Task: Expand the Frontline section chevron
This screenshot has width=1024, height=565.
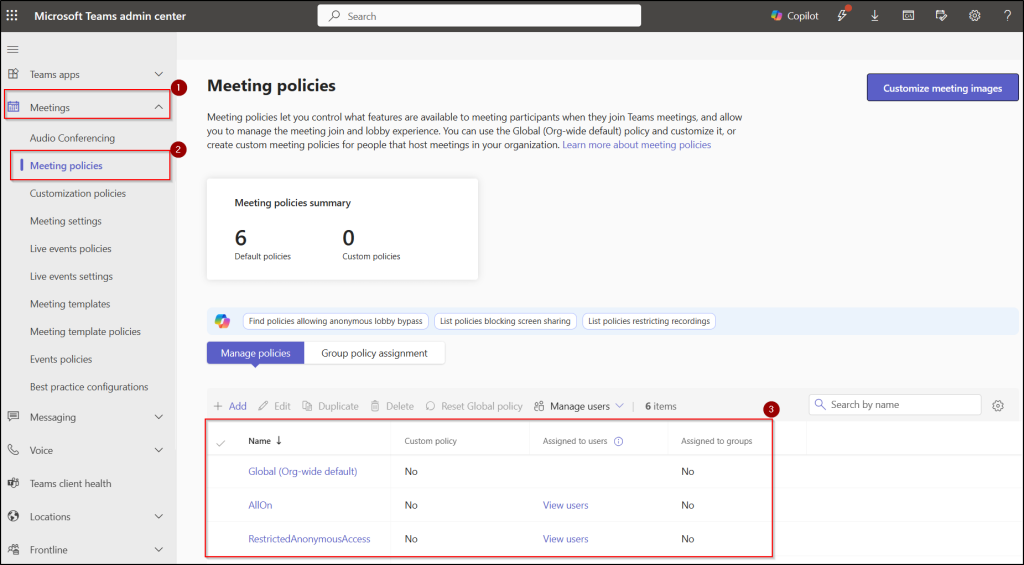Action: [159, 549]
